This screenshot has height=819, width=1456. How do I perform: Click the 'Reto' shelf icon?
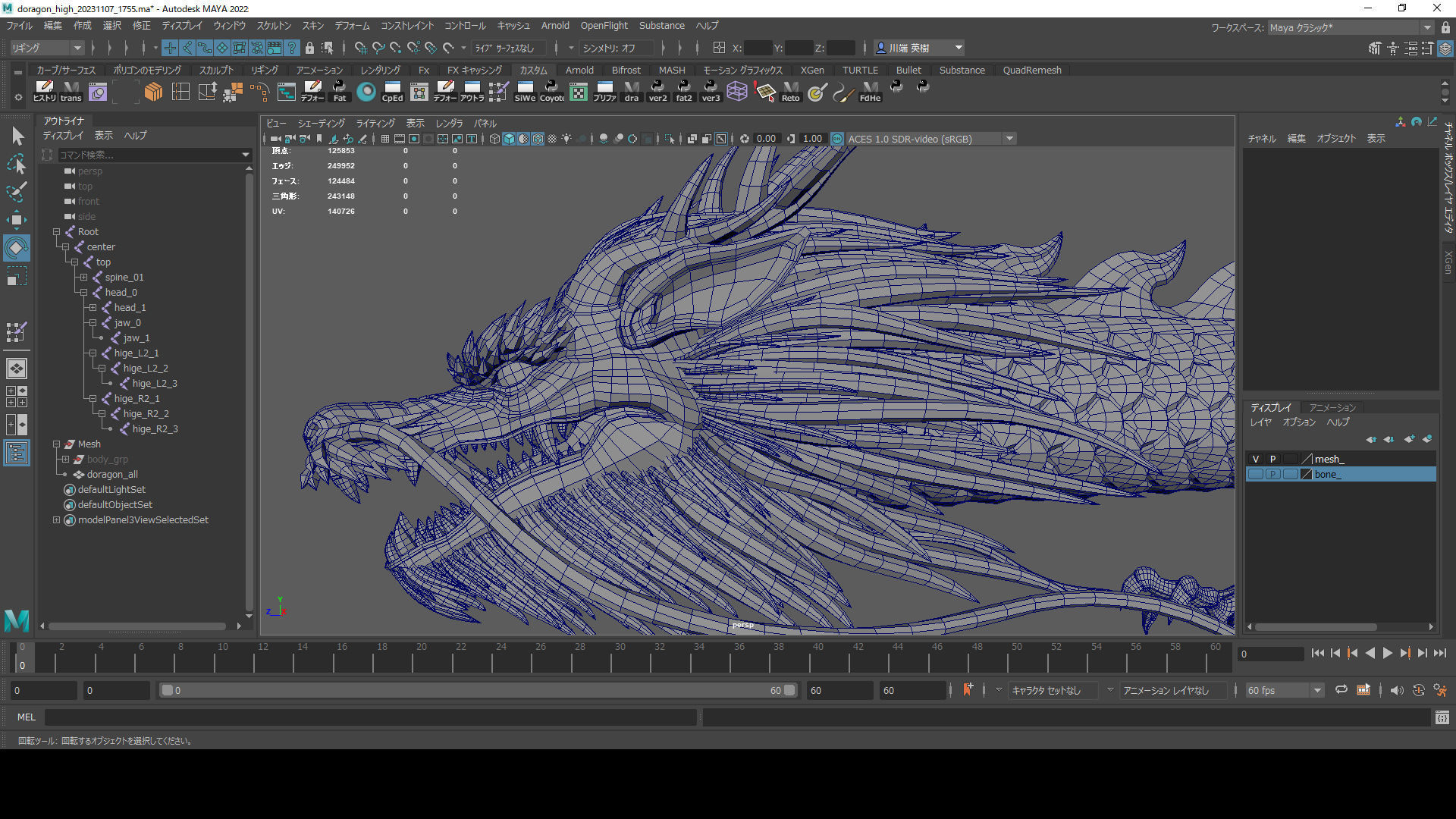point(791,92)
